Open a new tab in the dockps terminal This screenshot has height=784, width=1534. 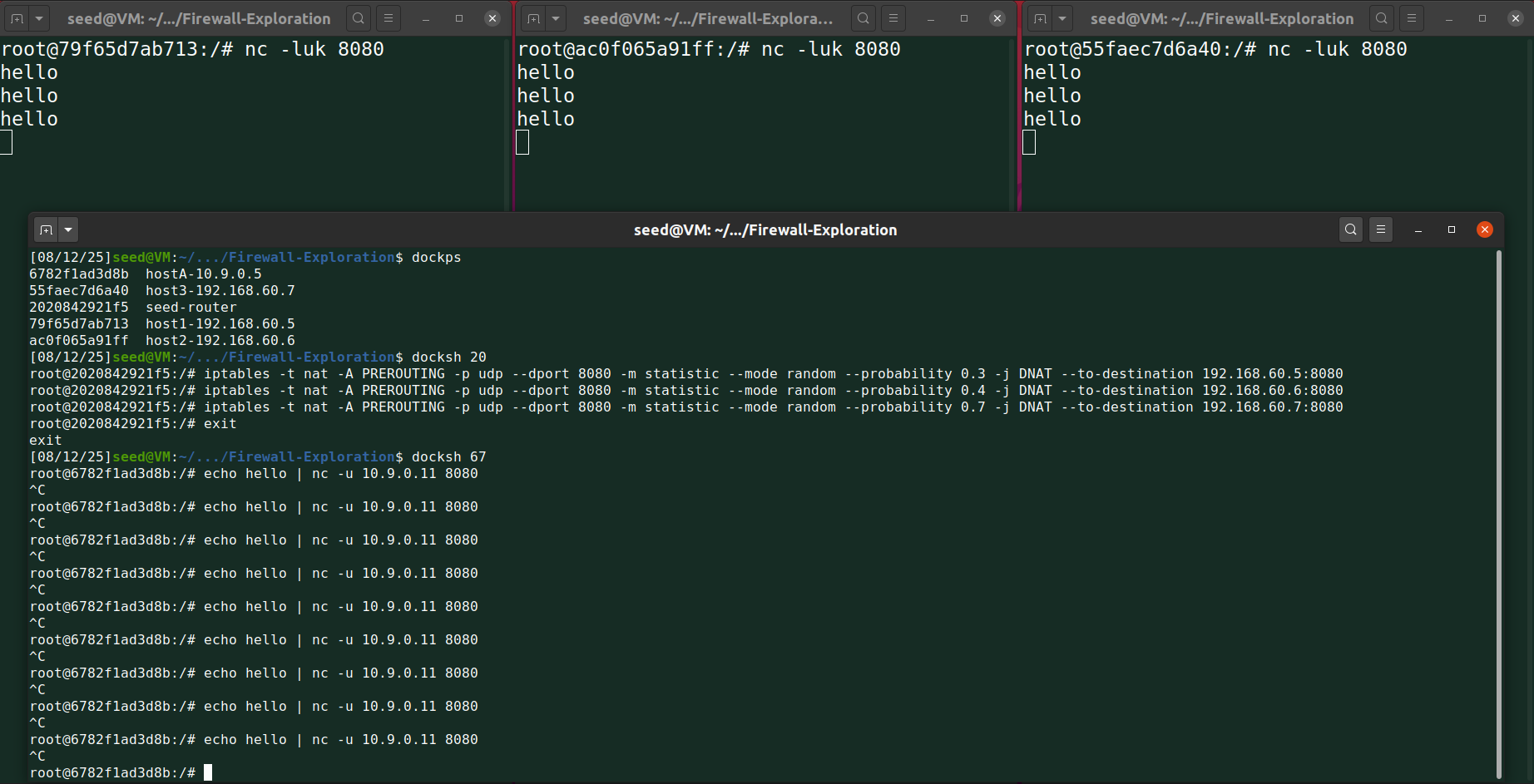[47, 229]
